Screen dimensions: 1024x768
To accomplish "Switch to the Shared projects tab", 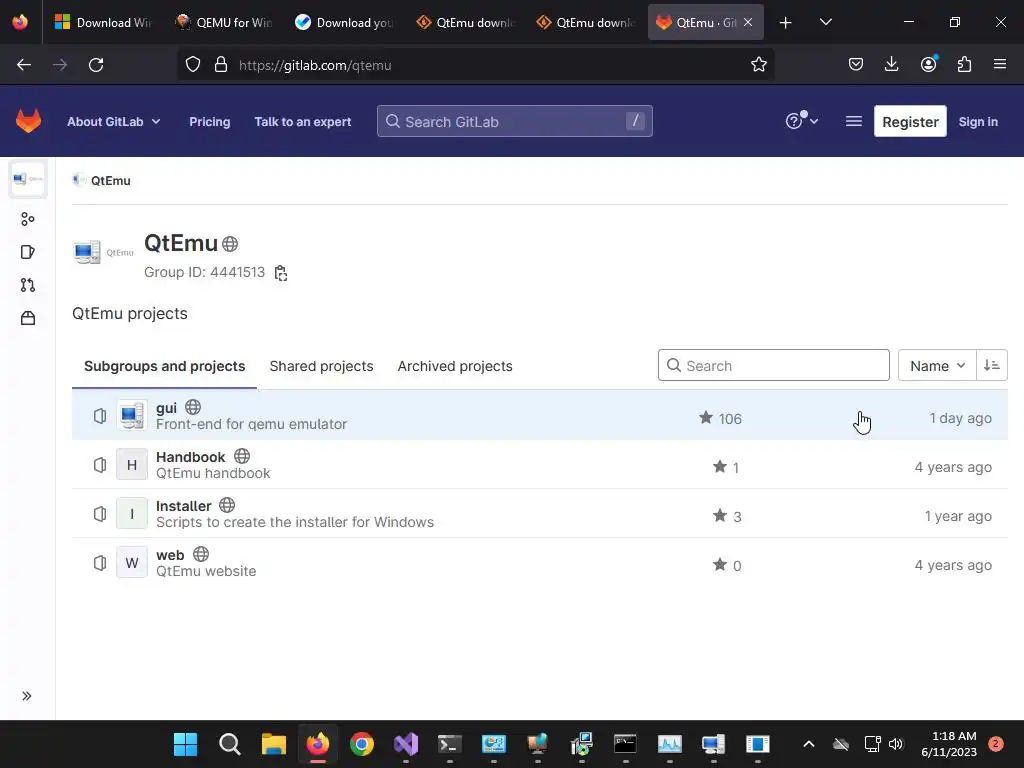I will point(321,366).
